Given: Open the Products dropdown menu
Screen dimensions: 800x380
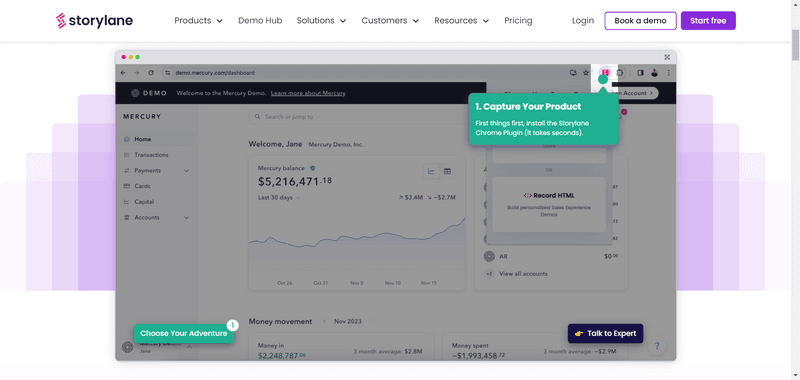Looking at the screenshot, I should click(198, 20).
